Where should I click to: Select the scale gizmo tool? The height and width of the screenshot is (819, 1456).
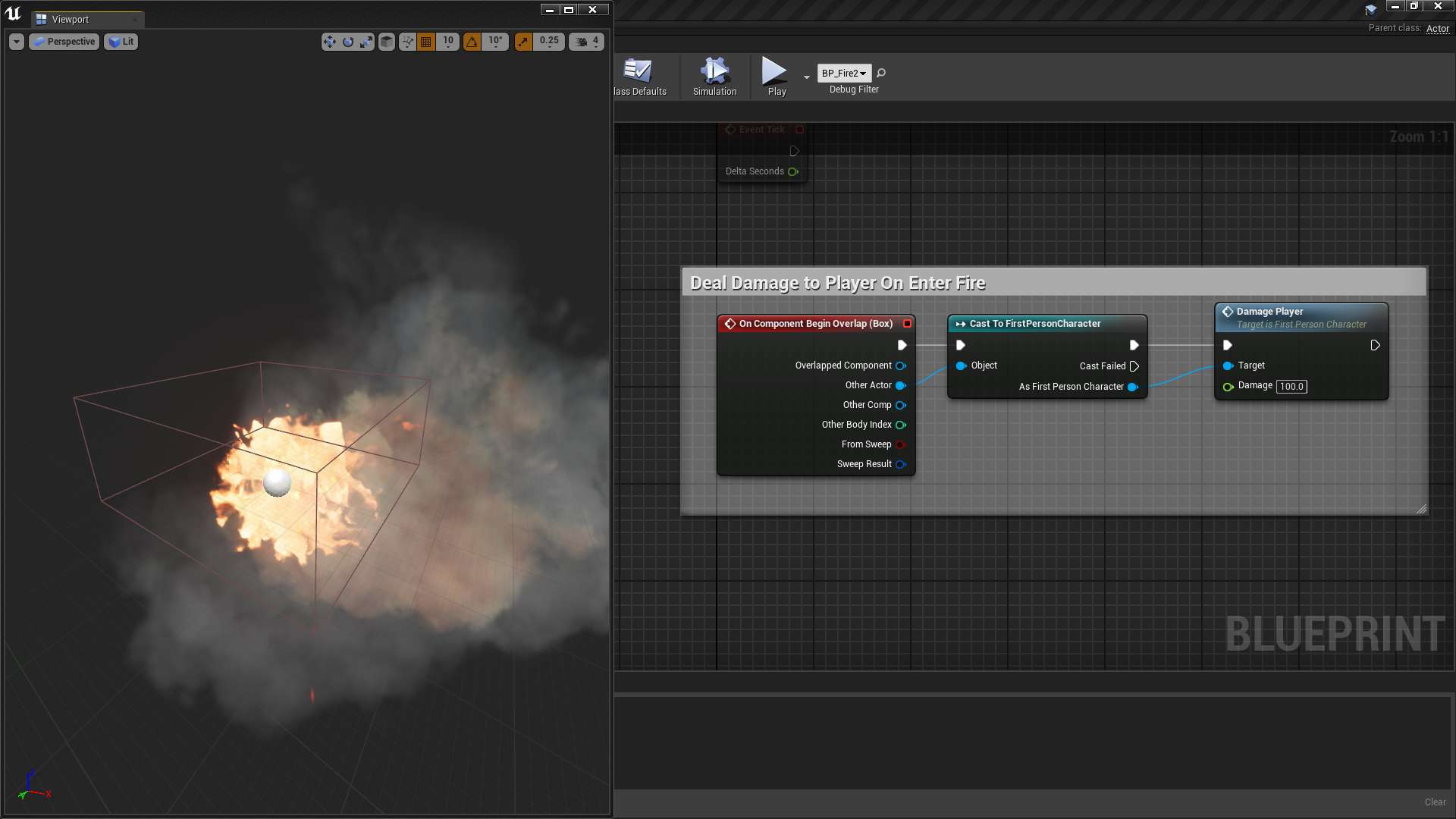pyautogui.click(x=366, y=42)
